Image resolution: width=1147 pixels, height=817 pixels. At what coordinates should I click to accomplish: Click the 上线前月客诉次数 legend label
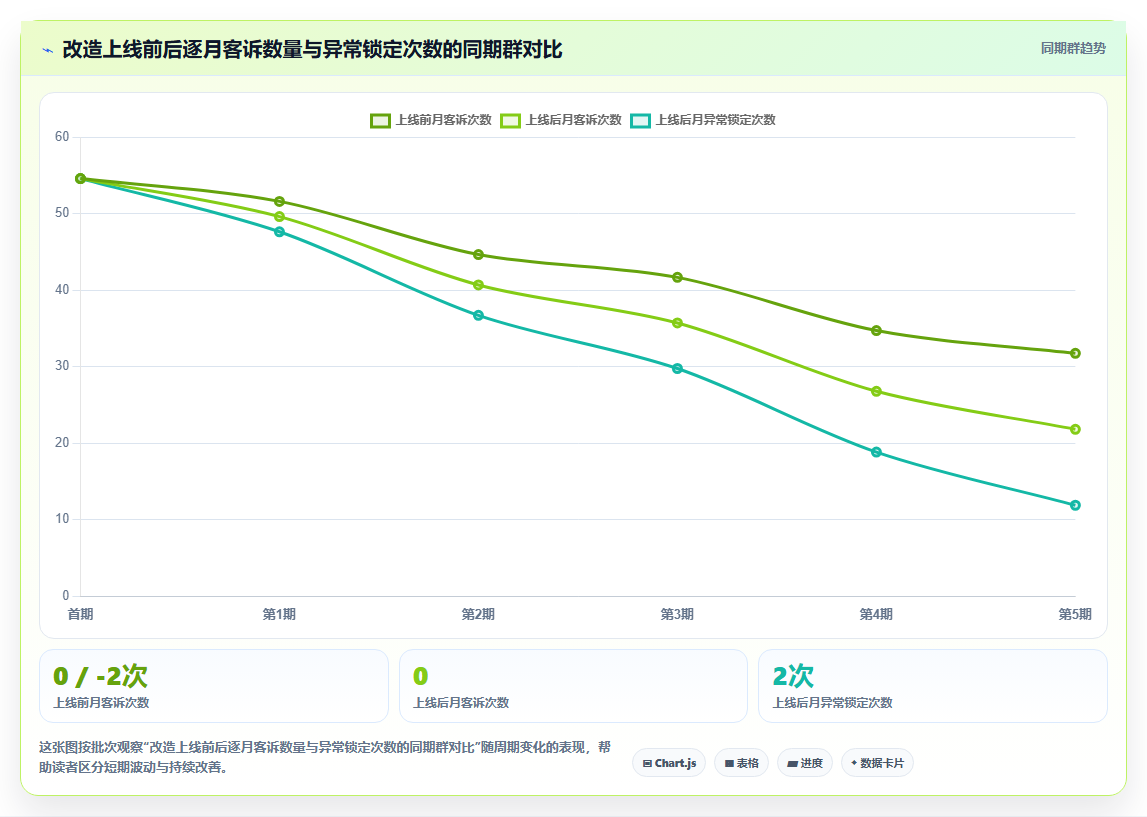click(x=443, y=120)
